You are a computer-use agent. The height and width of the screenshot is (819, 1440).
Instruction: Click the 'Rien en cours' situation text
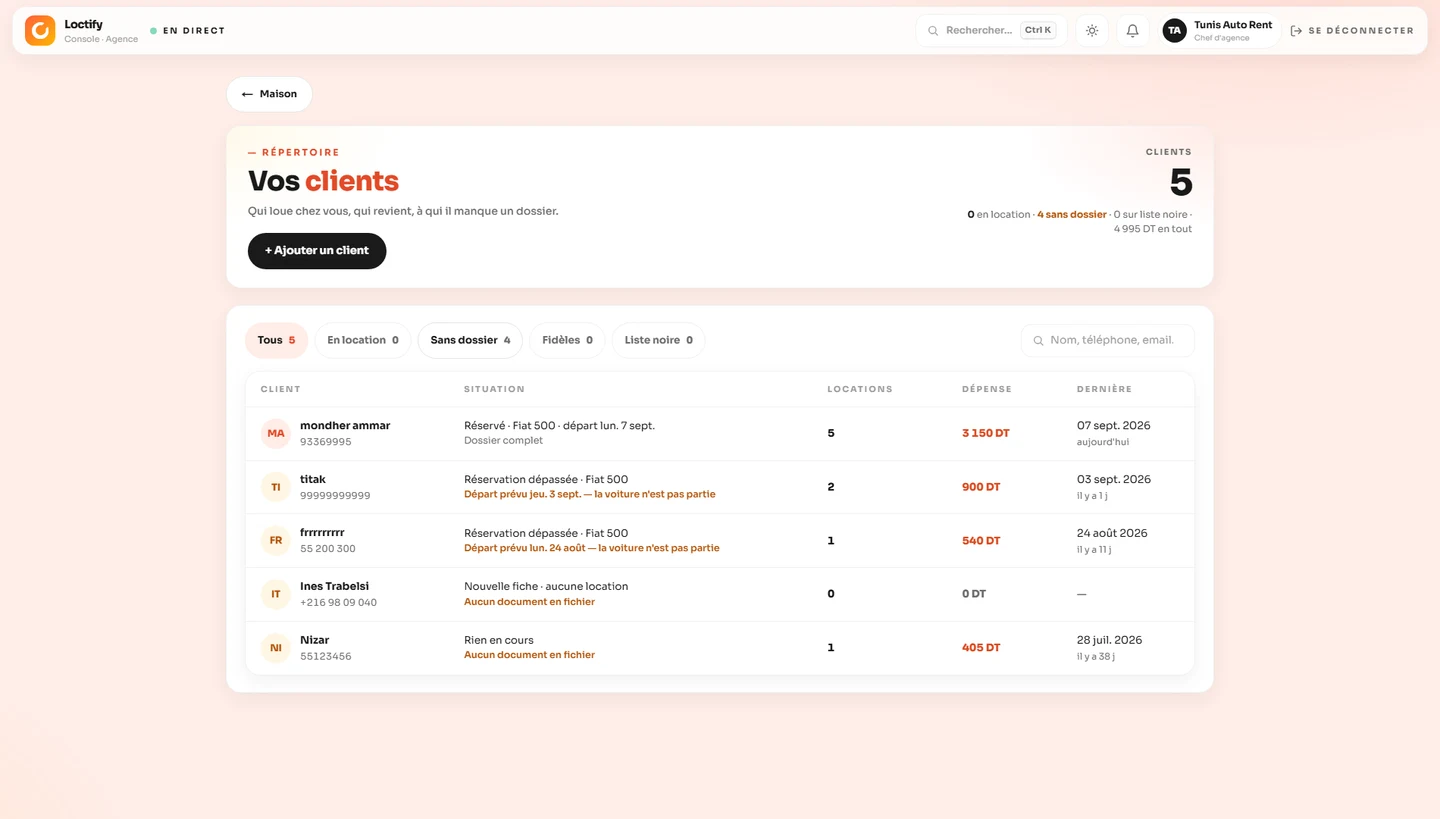click(x=499, y=640)
